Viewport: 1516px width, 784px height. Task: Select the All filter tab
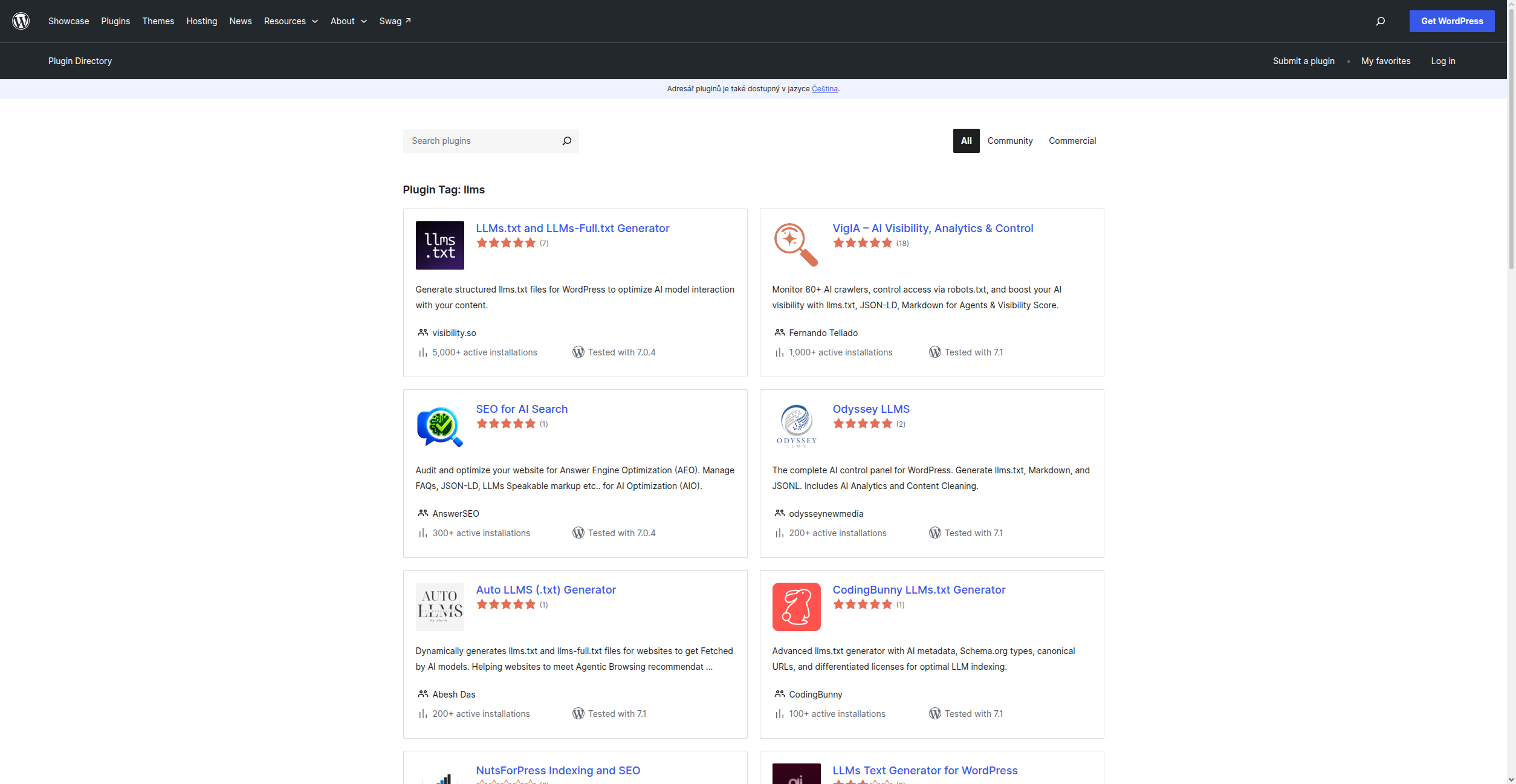966,141
